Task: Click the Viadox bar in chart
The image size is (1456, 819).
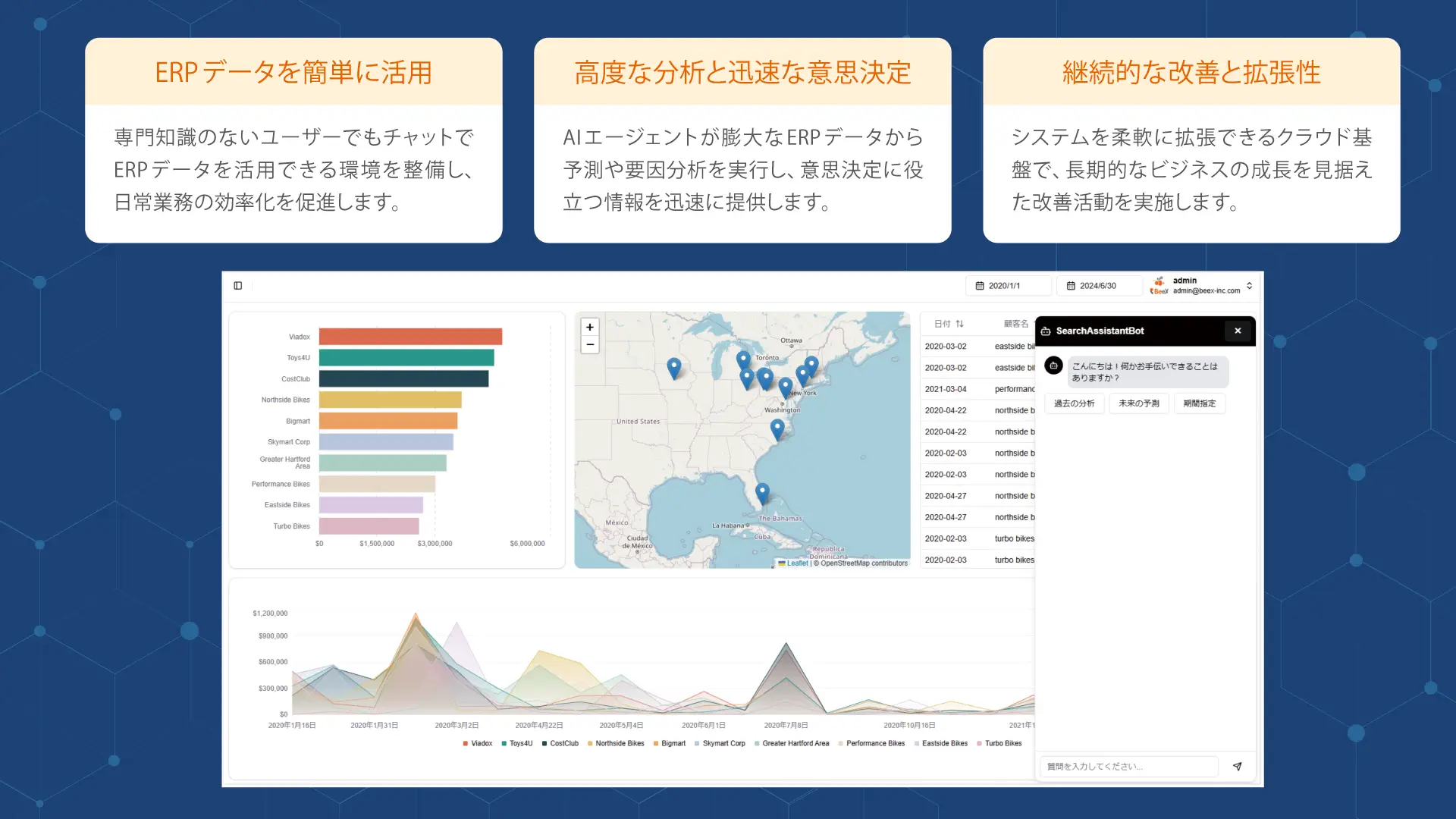Action: [410, 337]
